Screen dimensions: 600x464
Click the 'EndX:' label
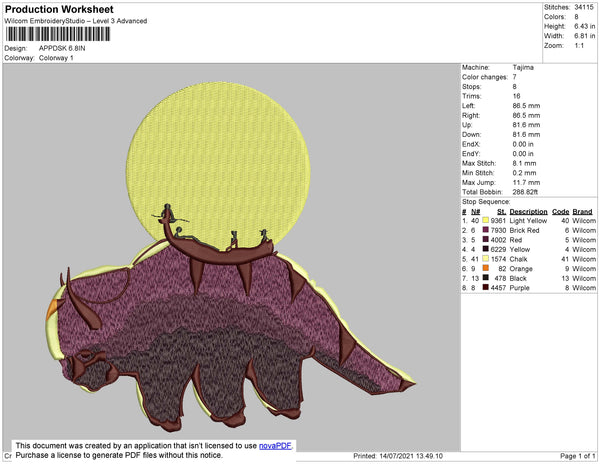[x=471, y=144]
